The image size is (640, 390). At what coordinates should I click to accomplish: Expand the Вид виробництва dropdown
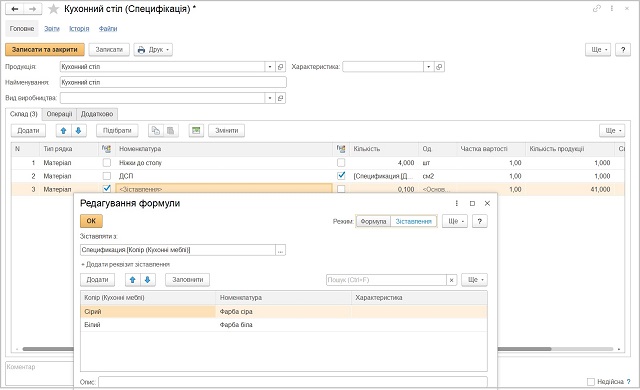(270, 98)
